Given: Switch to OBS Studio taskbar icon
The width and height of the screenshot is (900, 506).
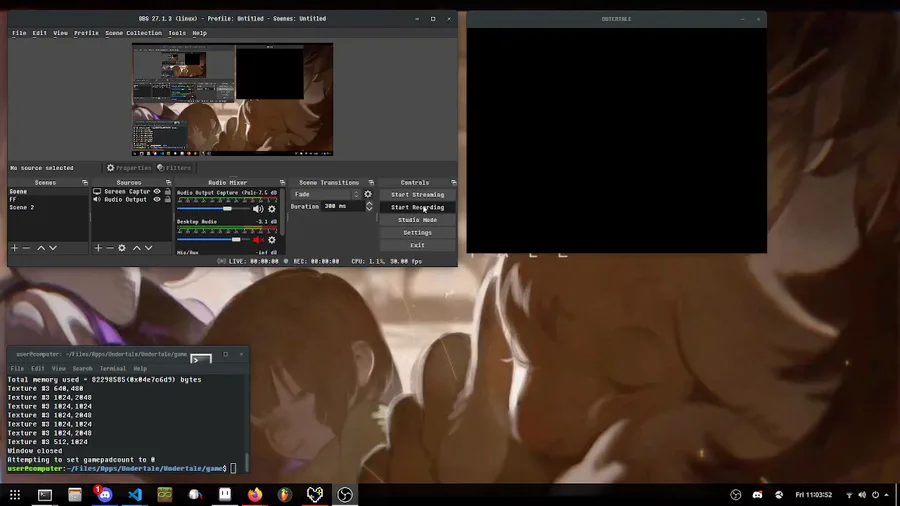Looking at the screenshot, I should click(345, 495).
